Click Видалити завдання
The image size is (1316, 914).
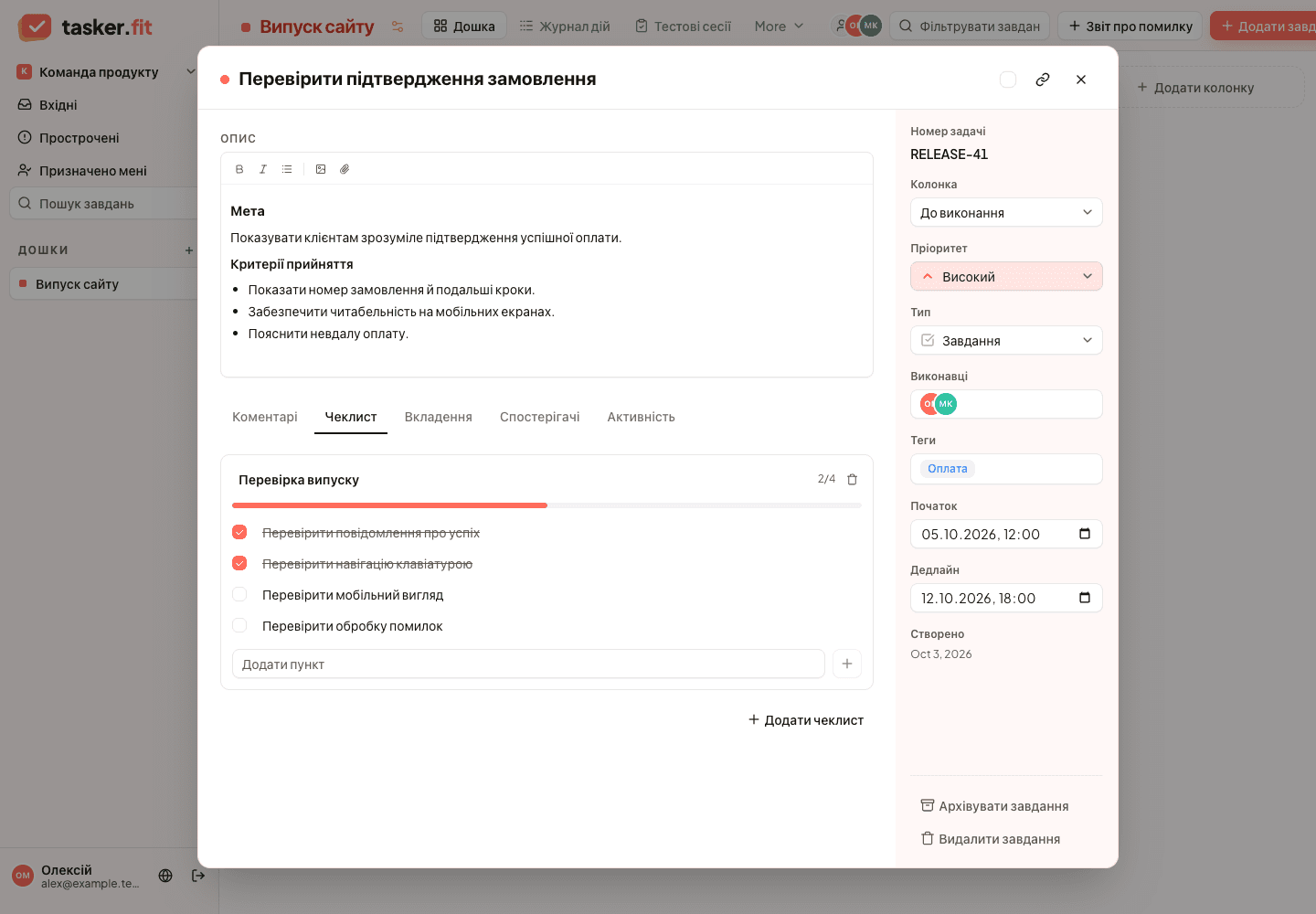click(991, 839)
